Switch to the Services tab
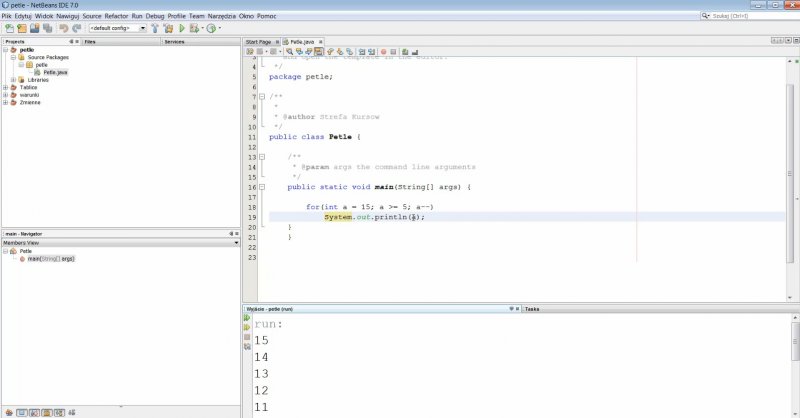Viewport: 800px width, 418px height. tap(174, 42)
